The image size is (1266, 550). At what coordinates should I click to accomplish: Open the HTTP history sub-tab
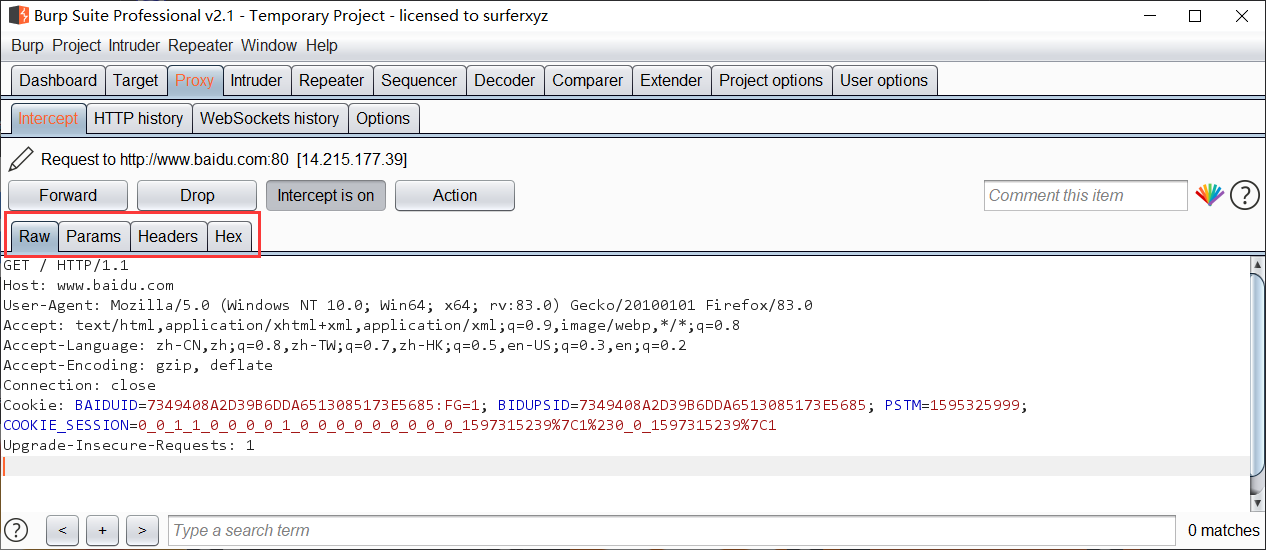(138, 118)
